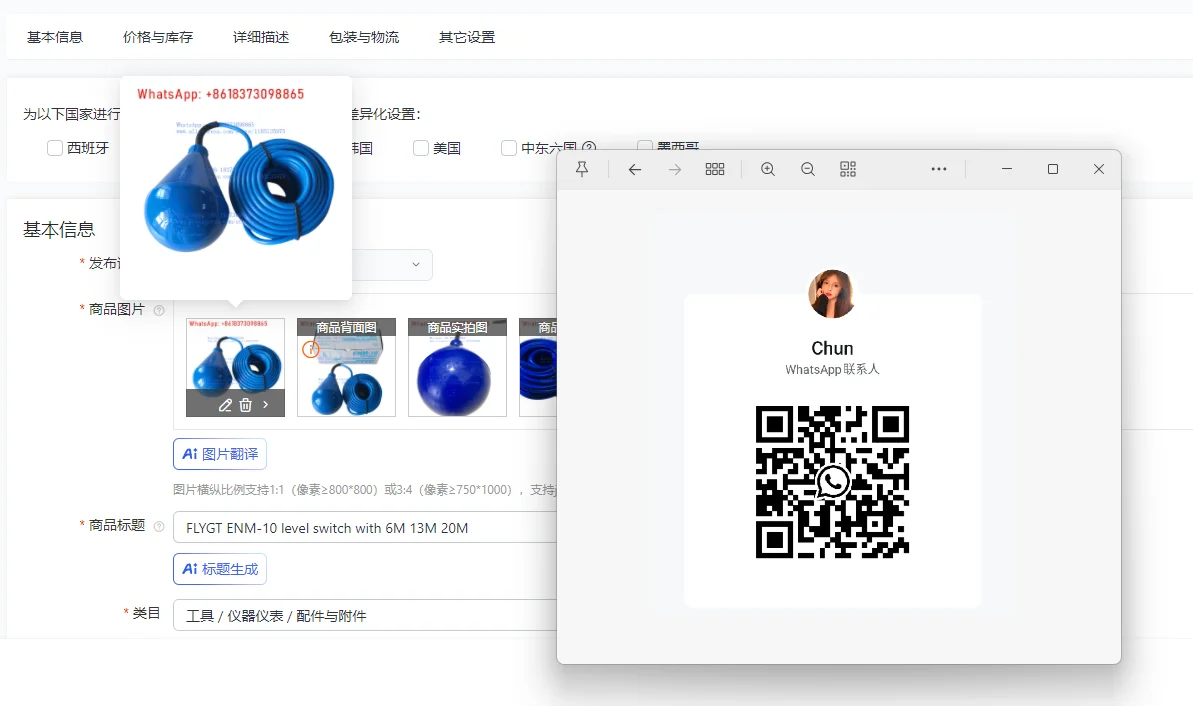Tick the 西班牙 checkbox
The image size is (1193, 706).
[55, 148]
